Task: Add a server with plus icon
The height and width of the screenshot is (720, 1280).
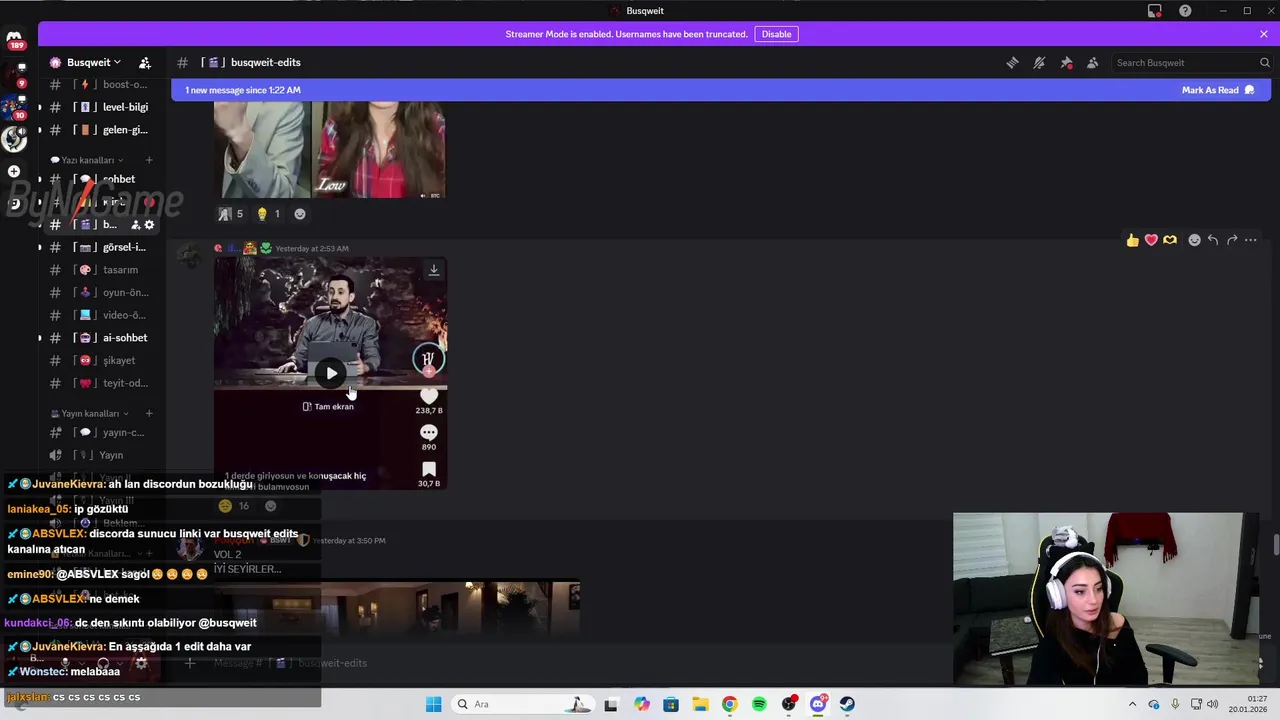Action: click(x=14, y=172)
